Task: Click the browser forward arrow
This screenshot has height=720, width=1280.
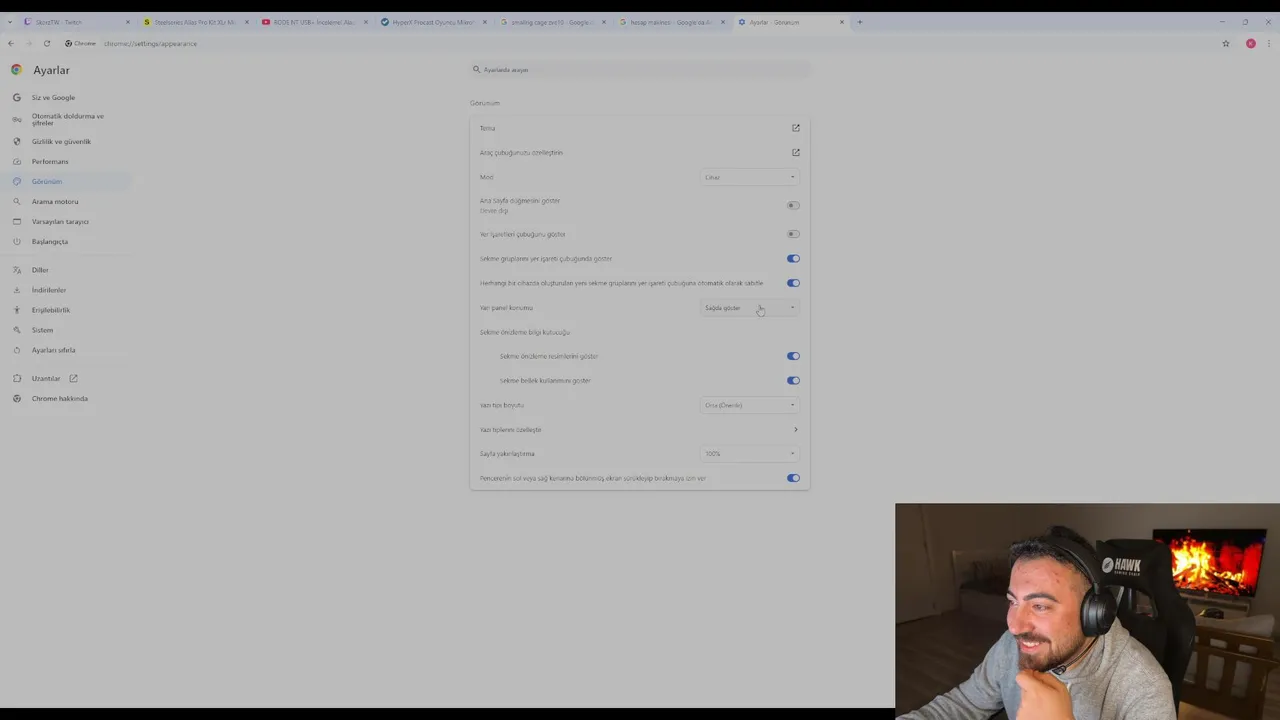Action: pos(28,43)
